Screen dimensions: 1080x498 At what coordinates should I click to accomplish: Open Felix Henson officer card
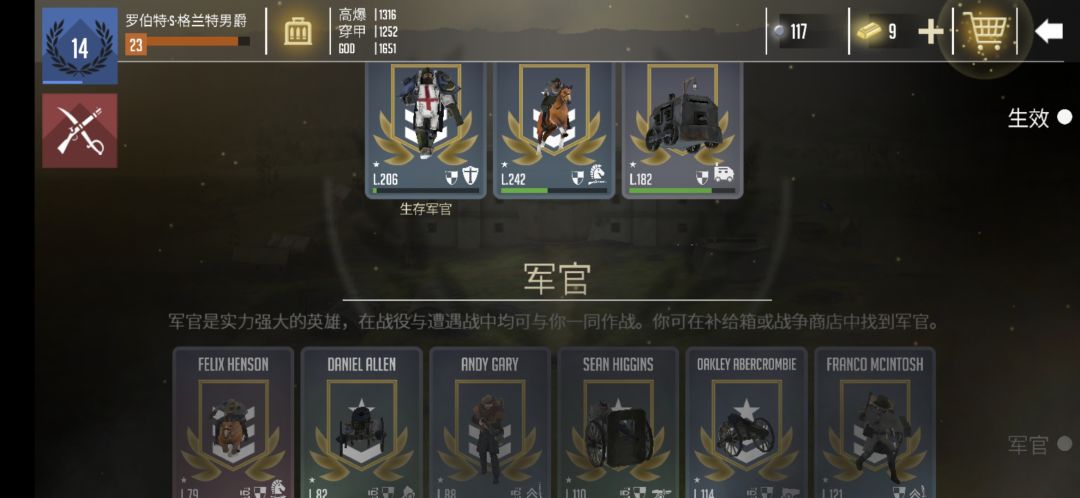click(233, 423)
